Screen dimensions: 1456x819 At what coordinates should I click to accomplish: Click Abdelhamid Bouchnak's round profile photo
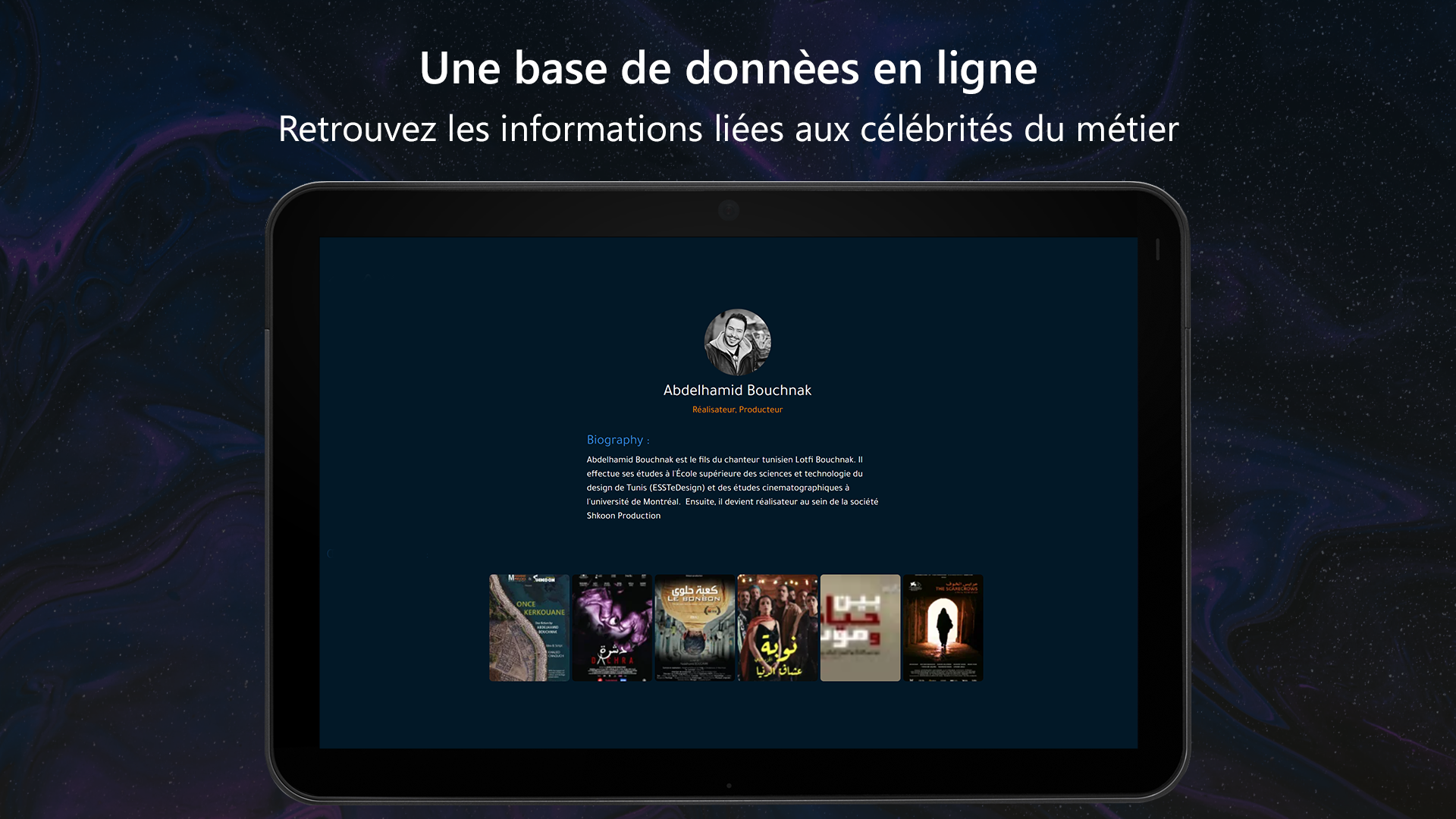tap(737, 342)
